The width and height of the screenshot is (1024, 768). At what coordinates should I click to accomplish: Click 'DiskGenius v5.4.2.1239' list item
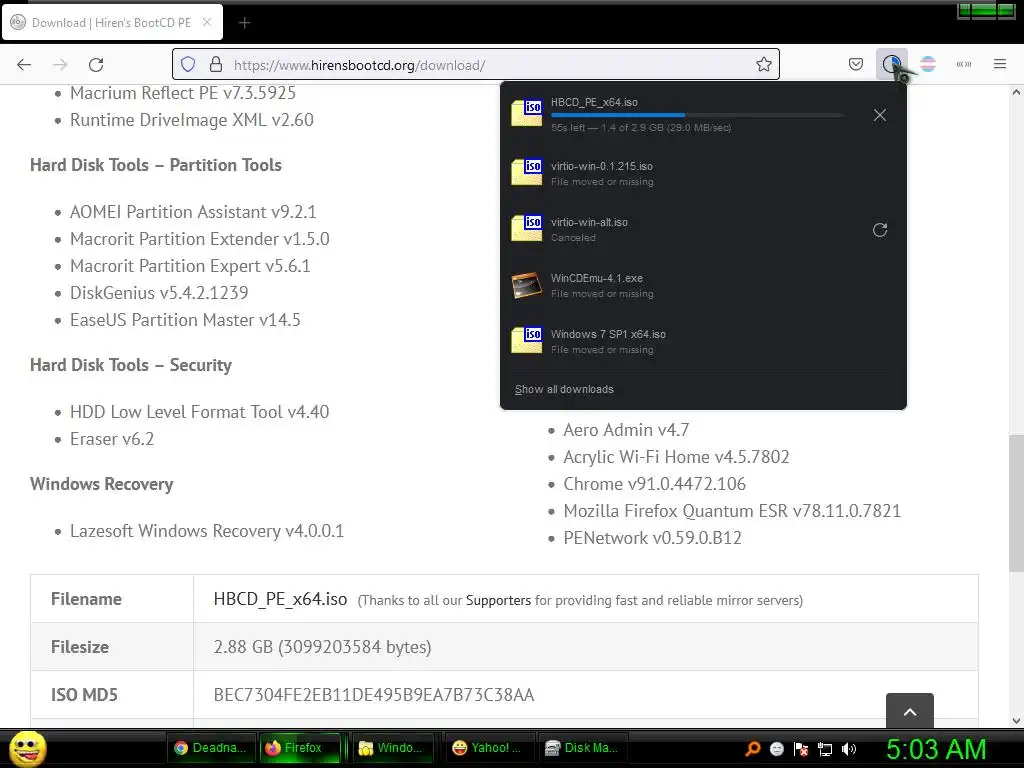coord(159,293)
